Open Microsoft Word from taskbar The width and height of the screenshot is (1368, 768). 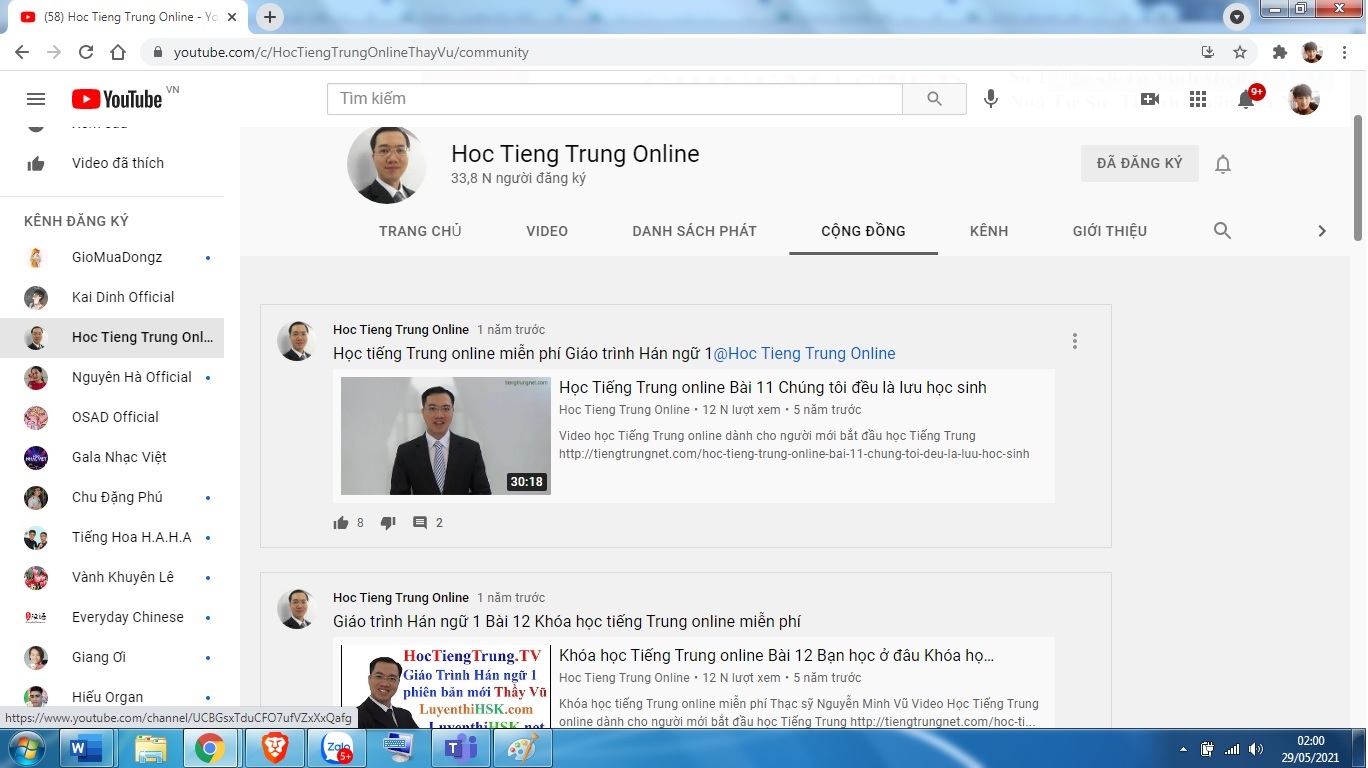point(87,748)
